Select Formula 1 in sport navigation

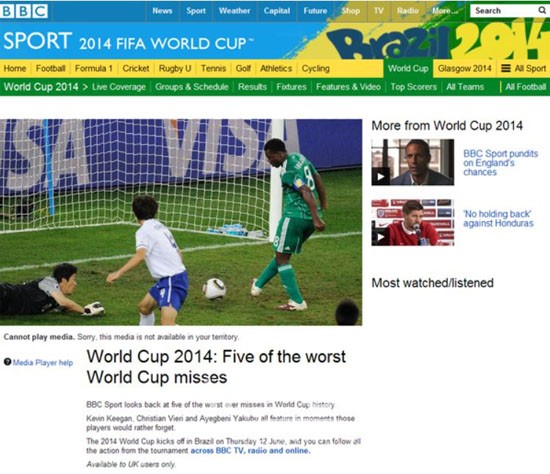94,68
